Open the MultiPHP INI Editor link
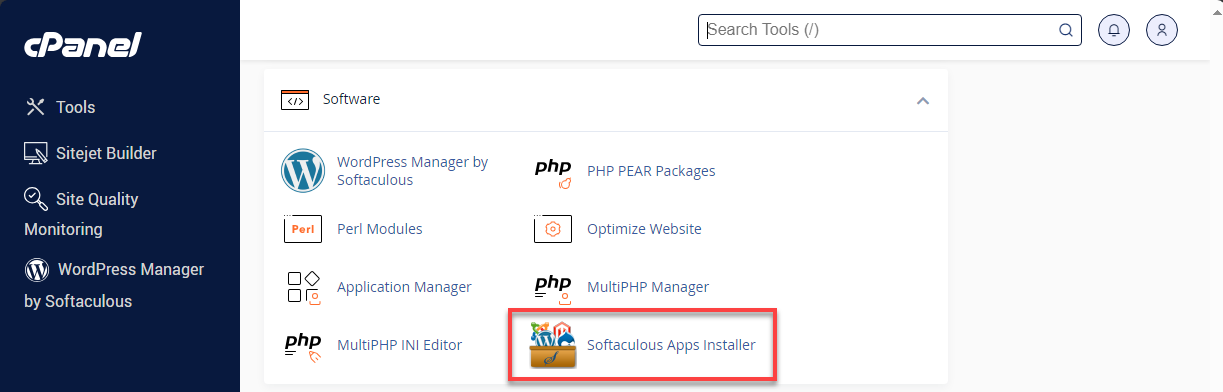This screenshot has width=1223, height=392. coord(400,345)
